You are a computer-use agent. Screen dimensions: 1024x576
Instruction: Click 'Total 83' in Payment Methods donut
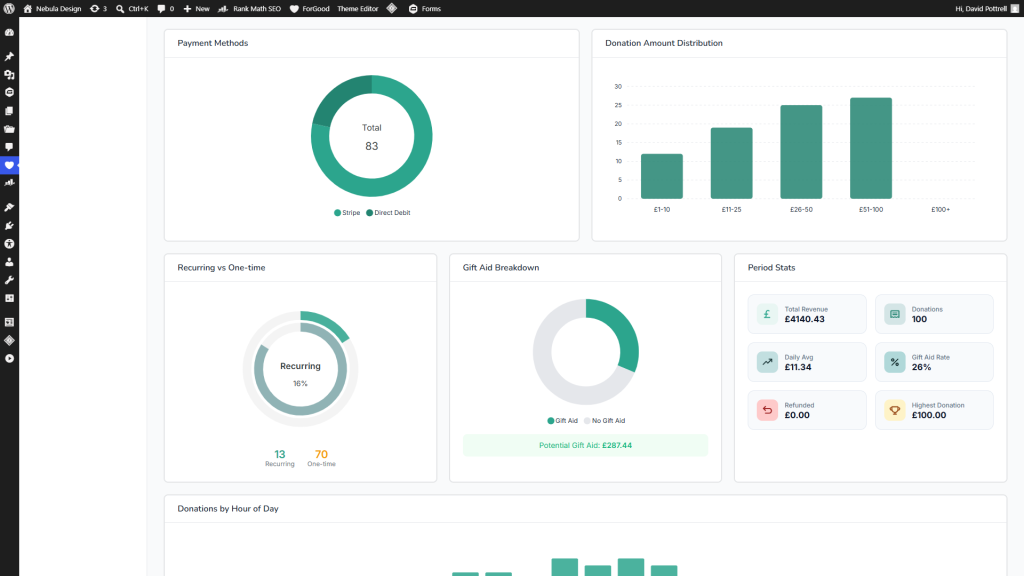tap(372, 137)
